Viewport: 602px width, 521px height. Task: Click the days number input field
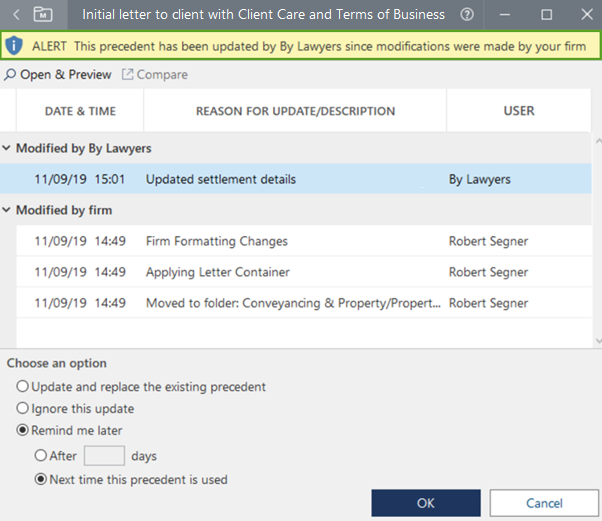coord(104,456)
